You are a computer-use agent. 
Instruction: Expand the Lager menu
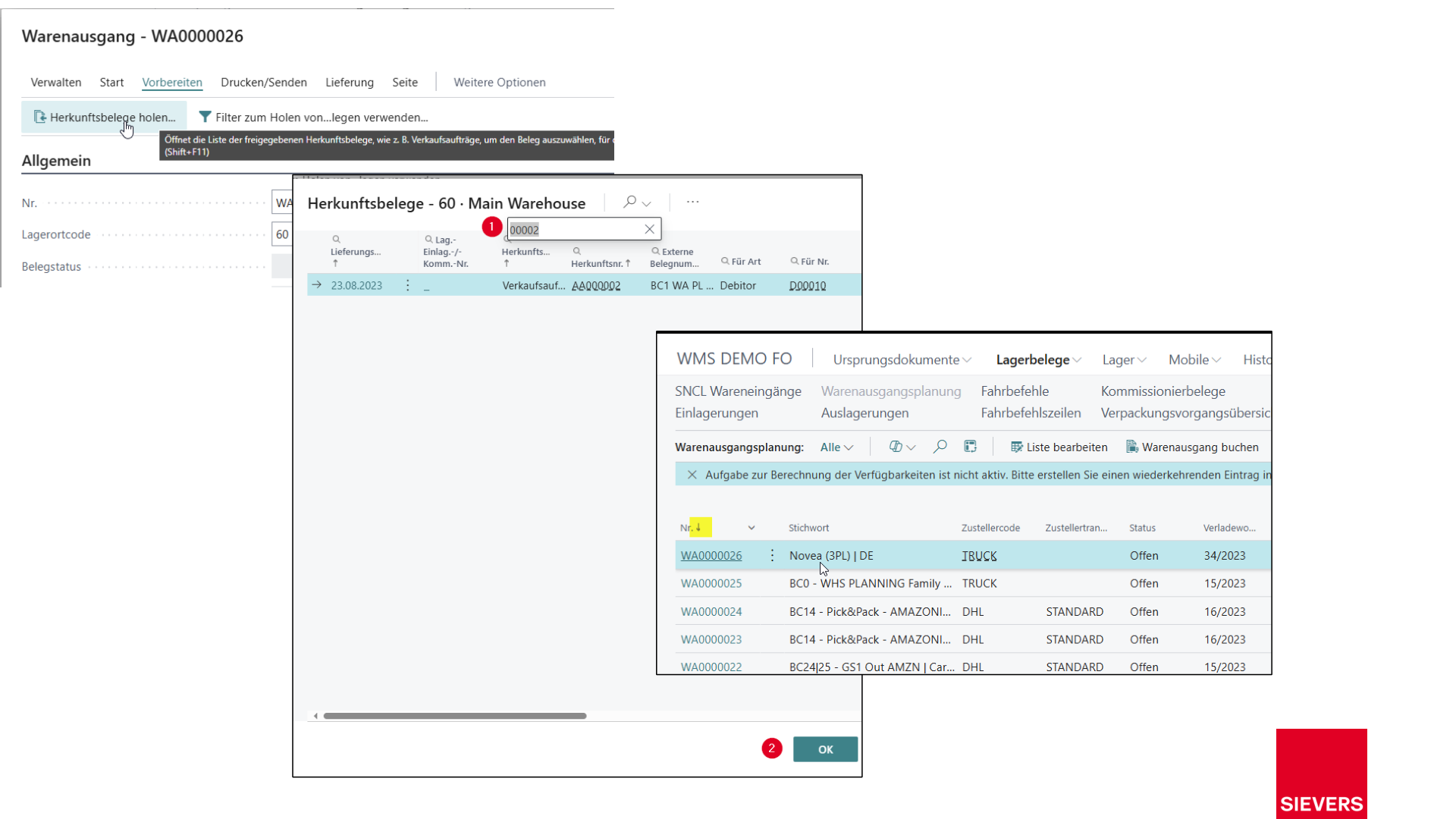[x=1124, y=360]
